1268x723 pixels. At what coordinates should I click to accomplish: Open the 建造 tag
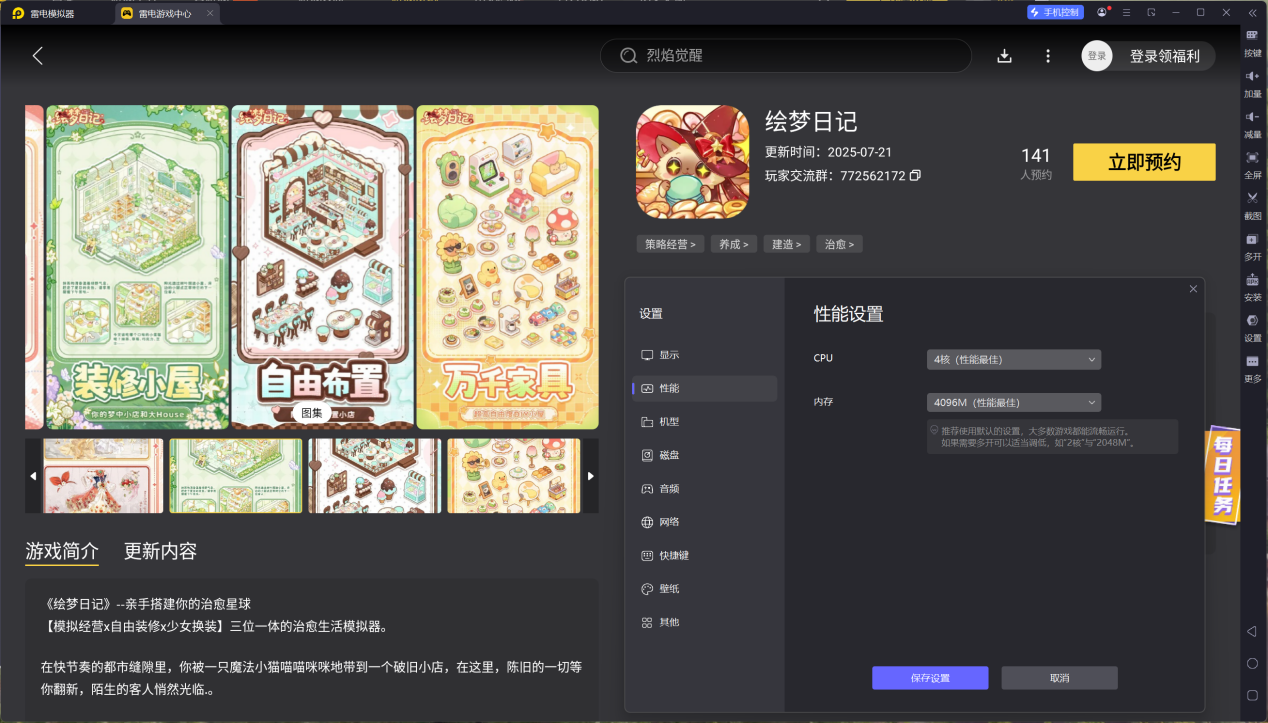pyautogui.click(x=786, y=244)
